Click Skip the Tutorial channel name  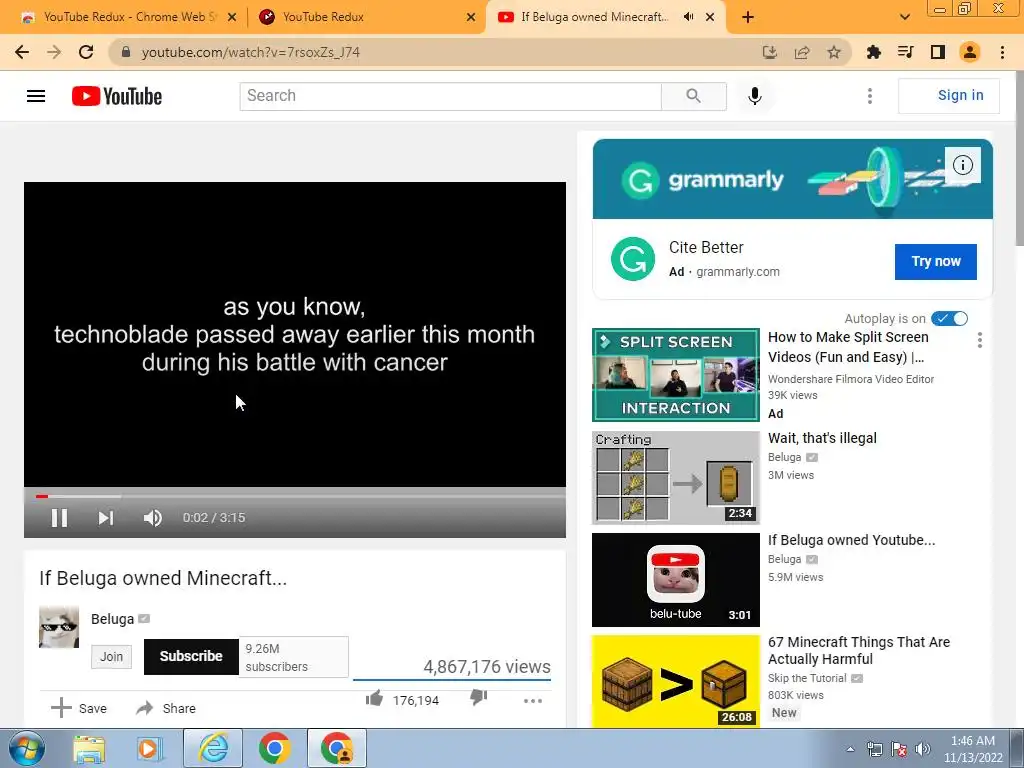pos(807,679)
